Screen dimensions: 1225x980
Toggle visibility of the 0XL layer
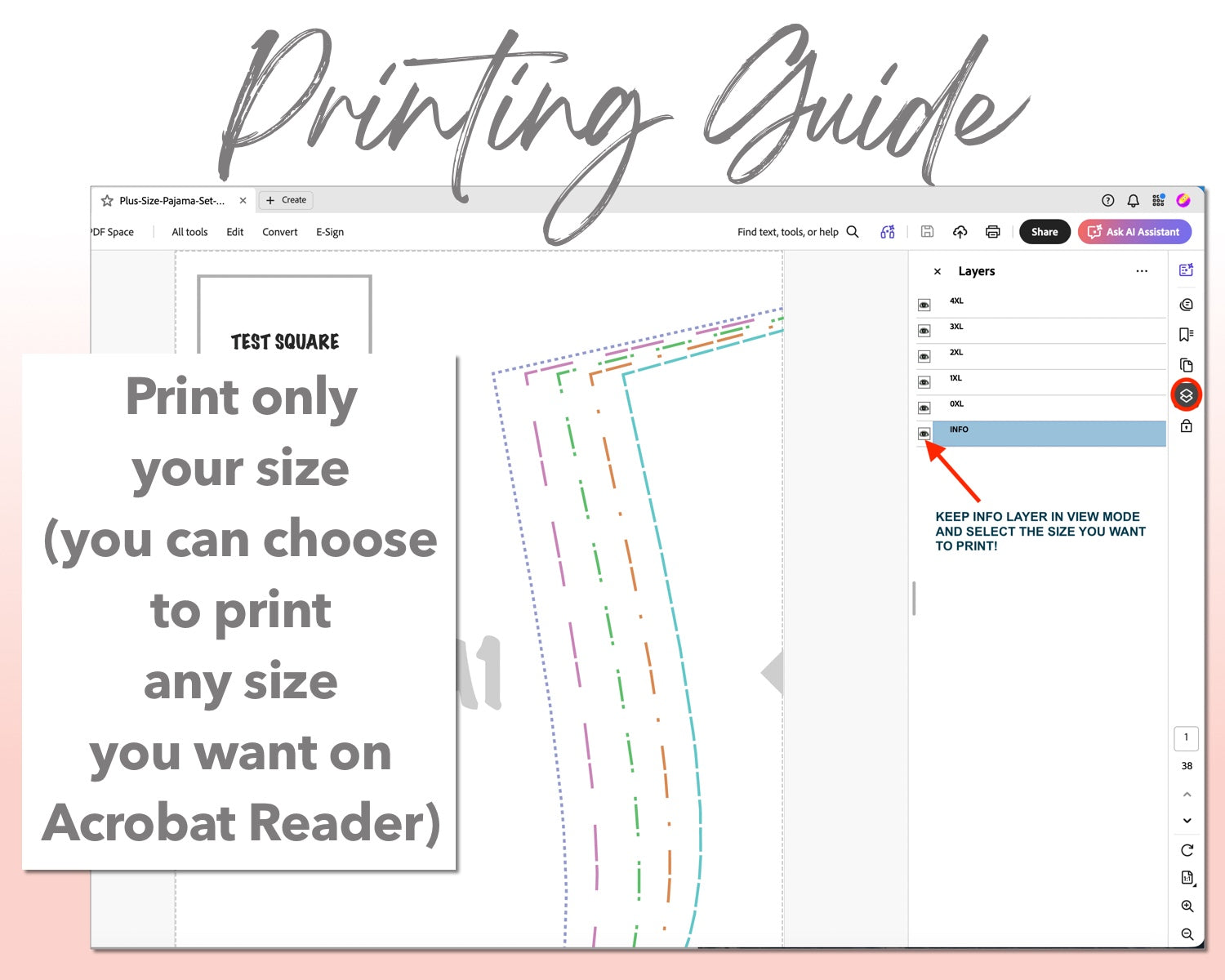pos(924,408)
